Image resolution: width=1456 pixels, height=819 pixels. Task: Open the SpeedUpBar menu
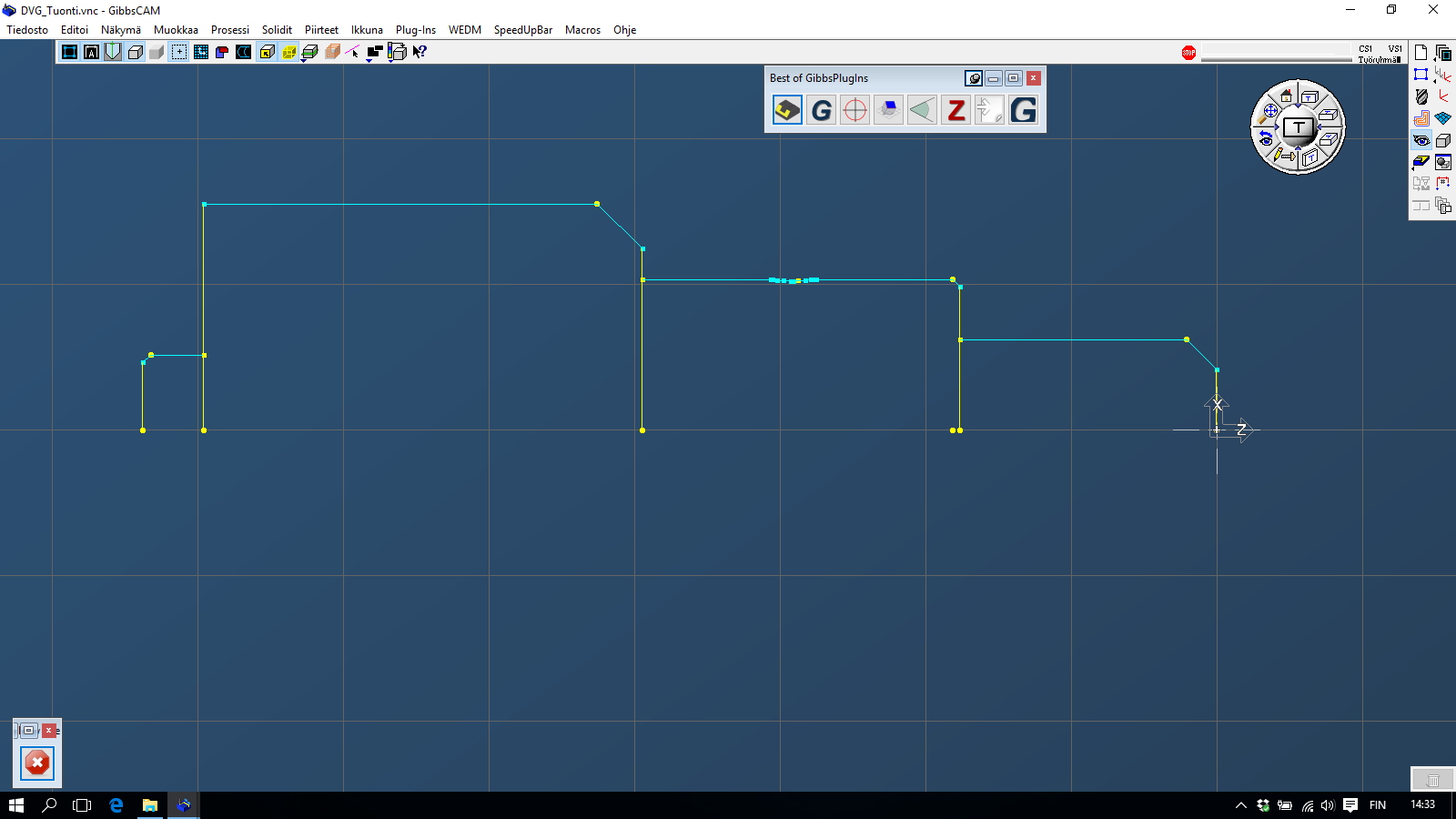point(523,30)
